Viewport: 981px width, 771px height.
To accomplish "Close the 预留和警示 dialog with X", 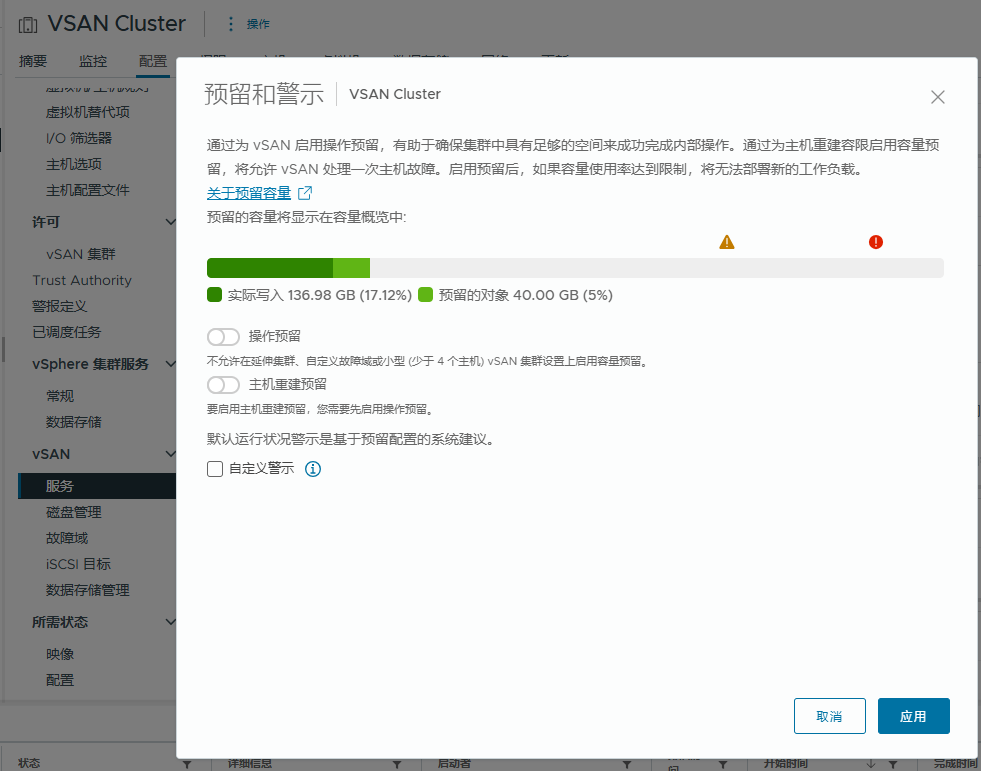I will 937,97.
